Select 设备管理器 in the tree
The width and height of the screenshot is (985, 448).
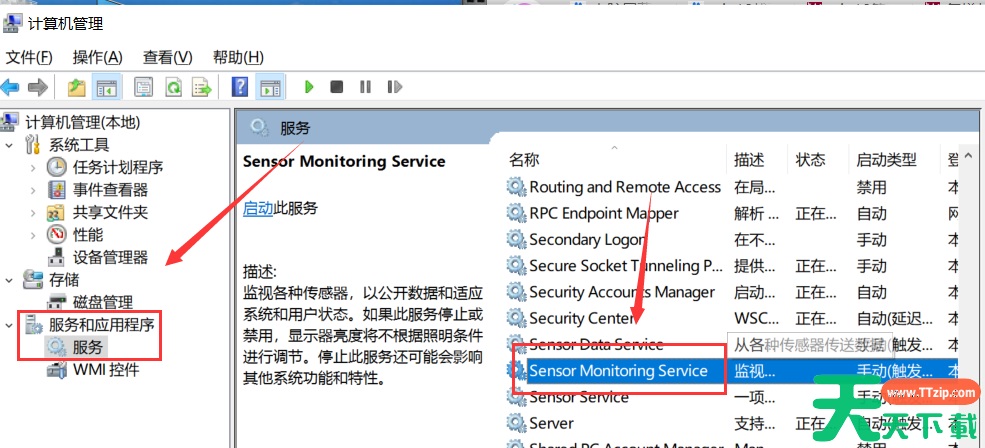point(110,257)
